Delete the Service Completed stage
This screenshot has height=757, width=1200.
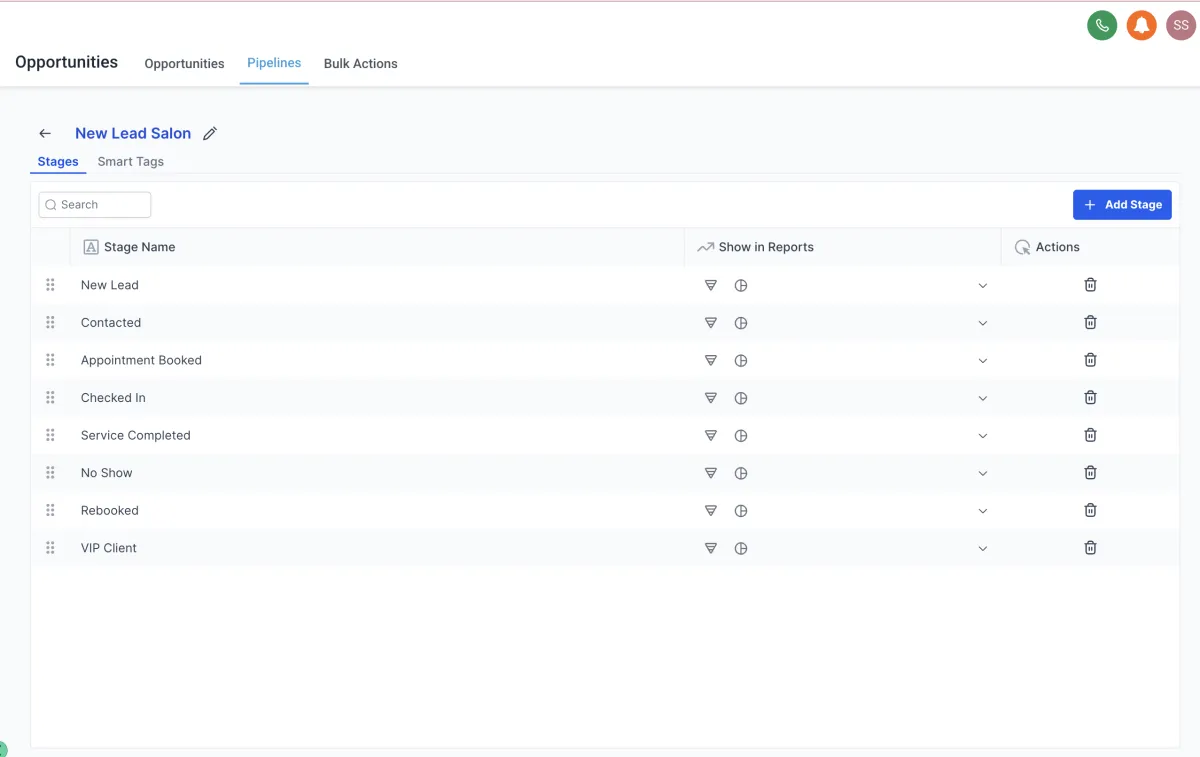(x=1090, y=435)
